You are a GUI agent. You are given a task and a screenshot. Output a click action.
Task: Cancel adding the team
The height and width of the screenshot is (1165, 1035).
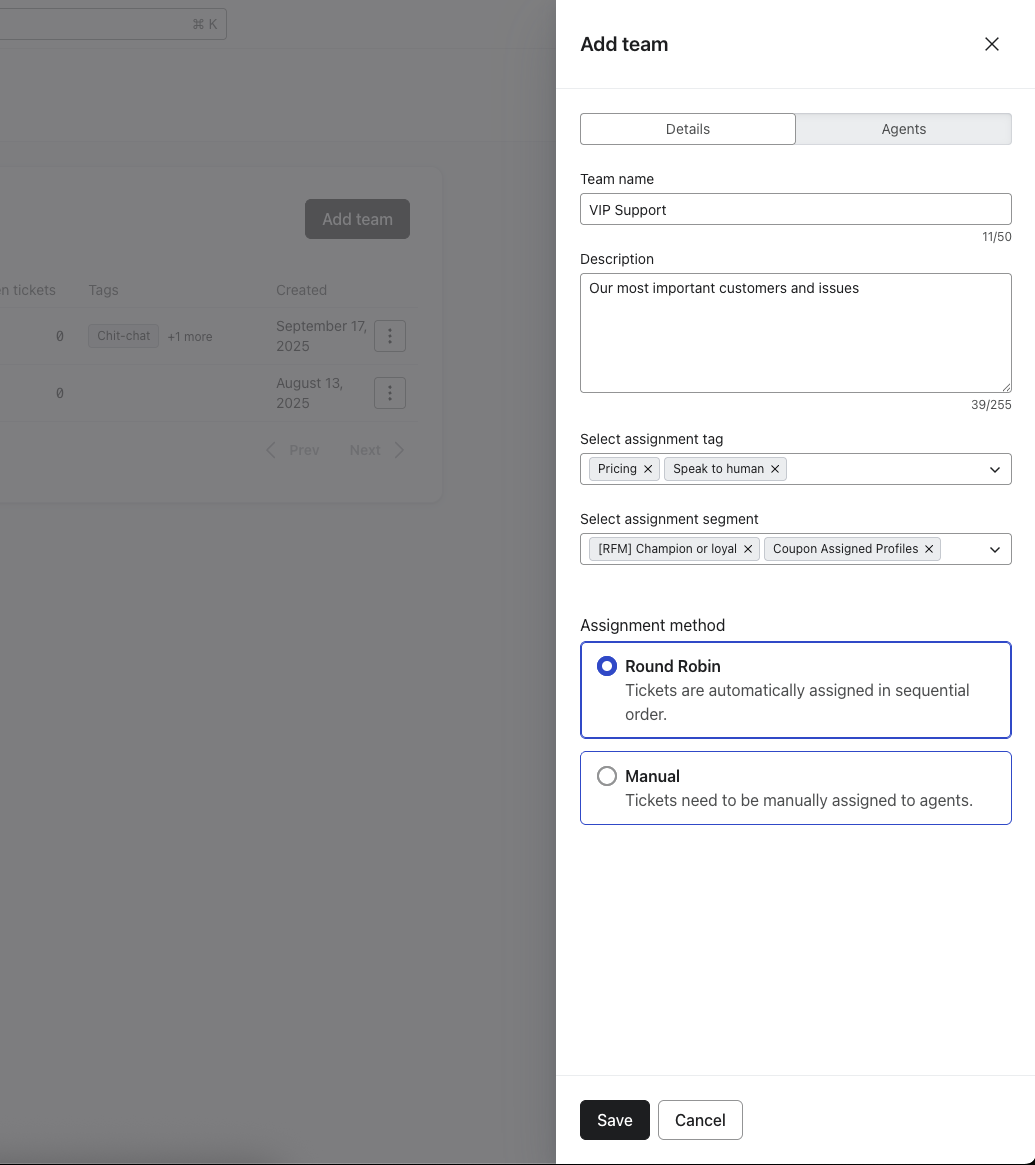700,1120
